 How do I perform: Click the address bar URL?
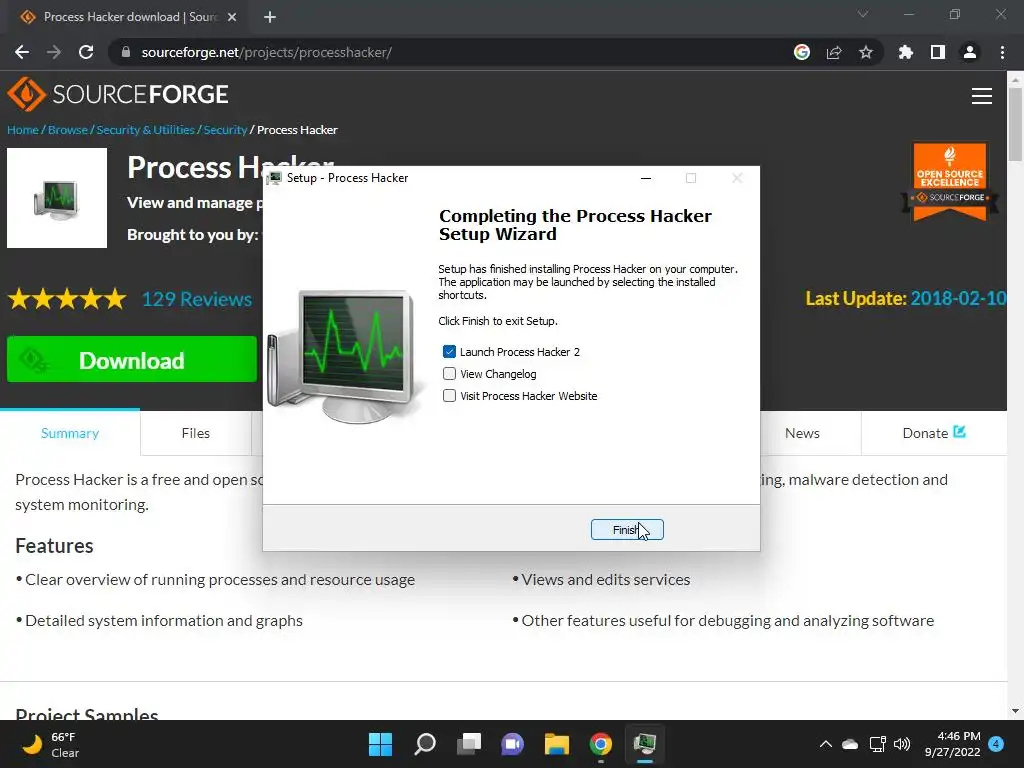266,52
